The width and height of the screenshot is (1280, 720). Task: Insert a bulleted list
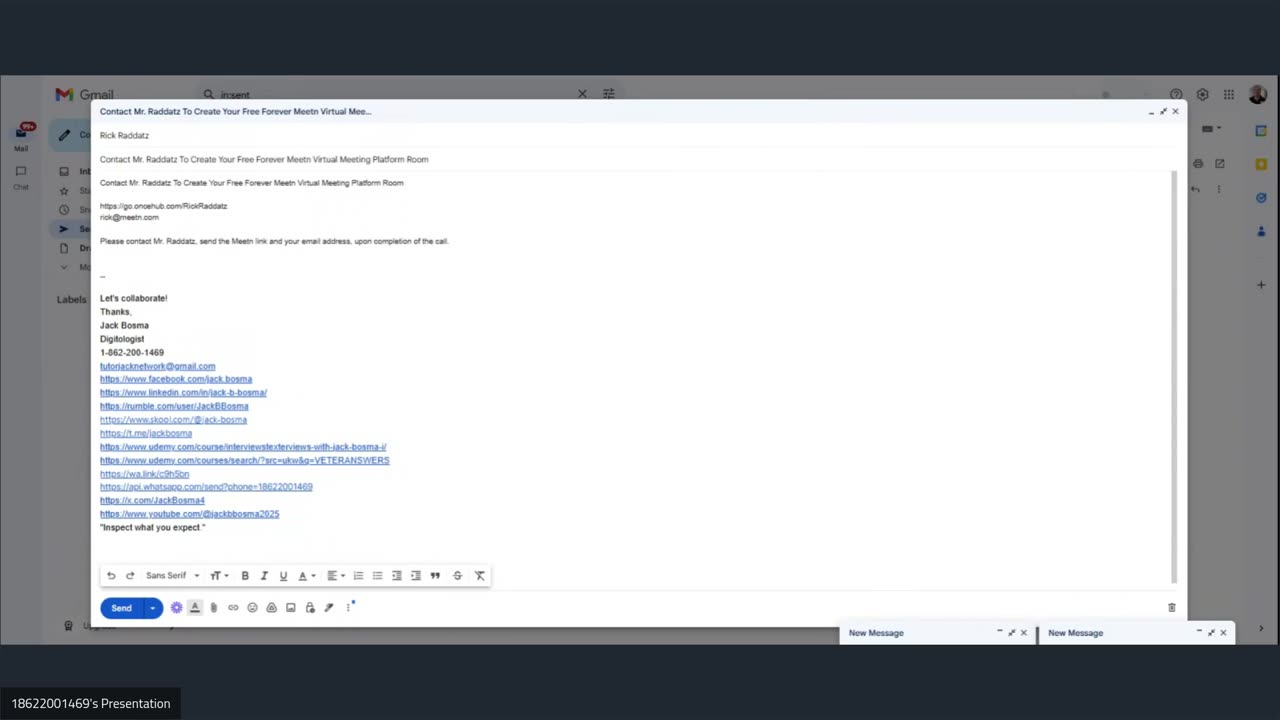(377, 576)
